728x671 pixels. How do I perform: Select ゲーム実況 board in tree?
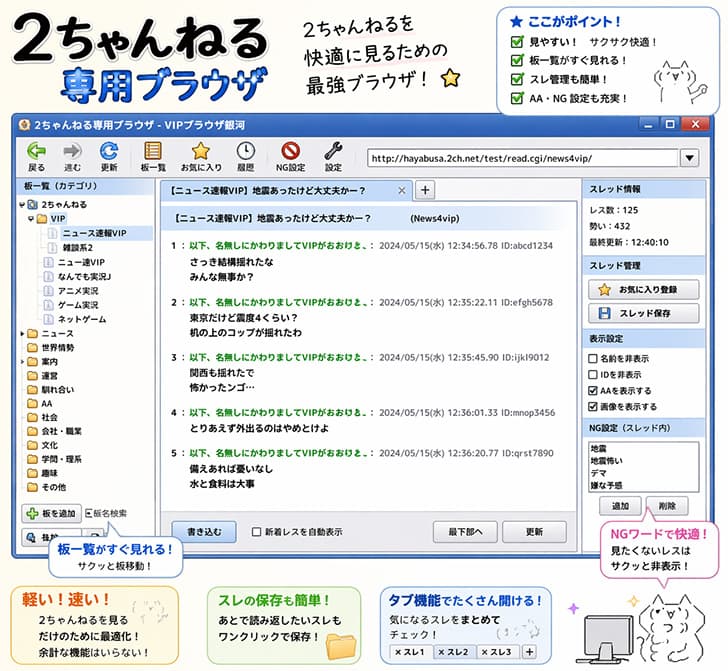point(78,305)
